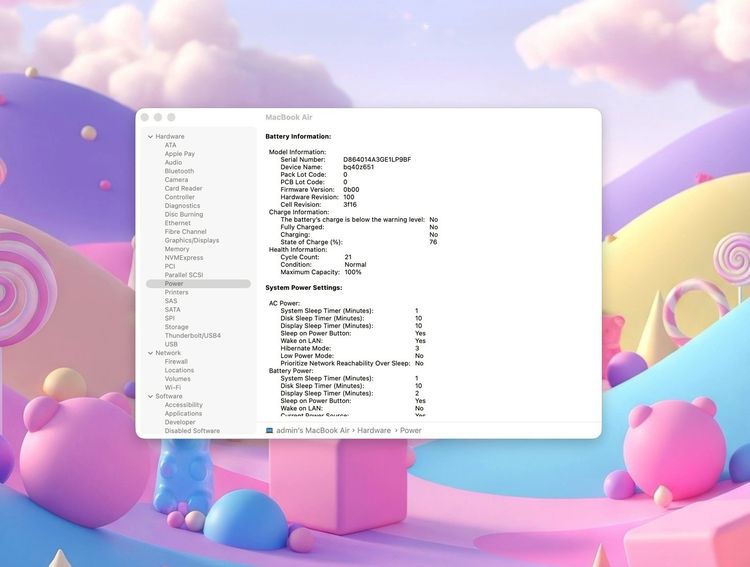750x567 pixels.
Task: Select ATA in the sidebar
Action: pos(170,145)
